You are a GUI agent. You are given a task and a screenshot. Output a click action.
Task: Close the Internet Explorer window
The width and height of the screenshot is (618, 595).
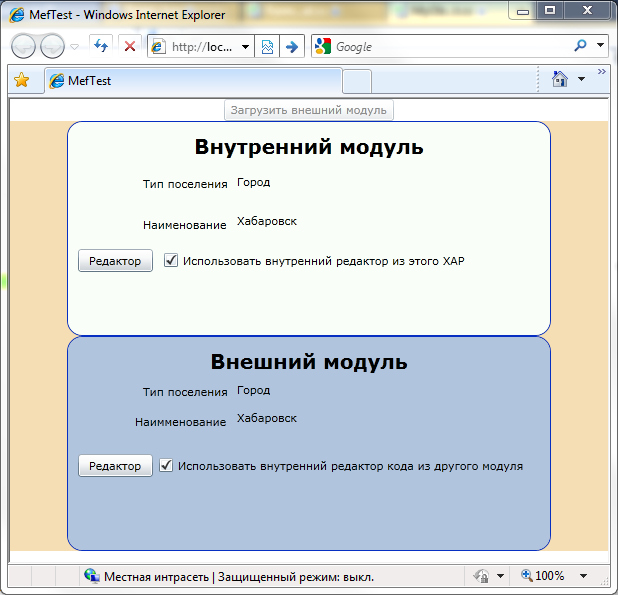pyautogui.click(x=587, y=10)
